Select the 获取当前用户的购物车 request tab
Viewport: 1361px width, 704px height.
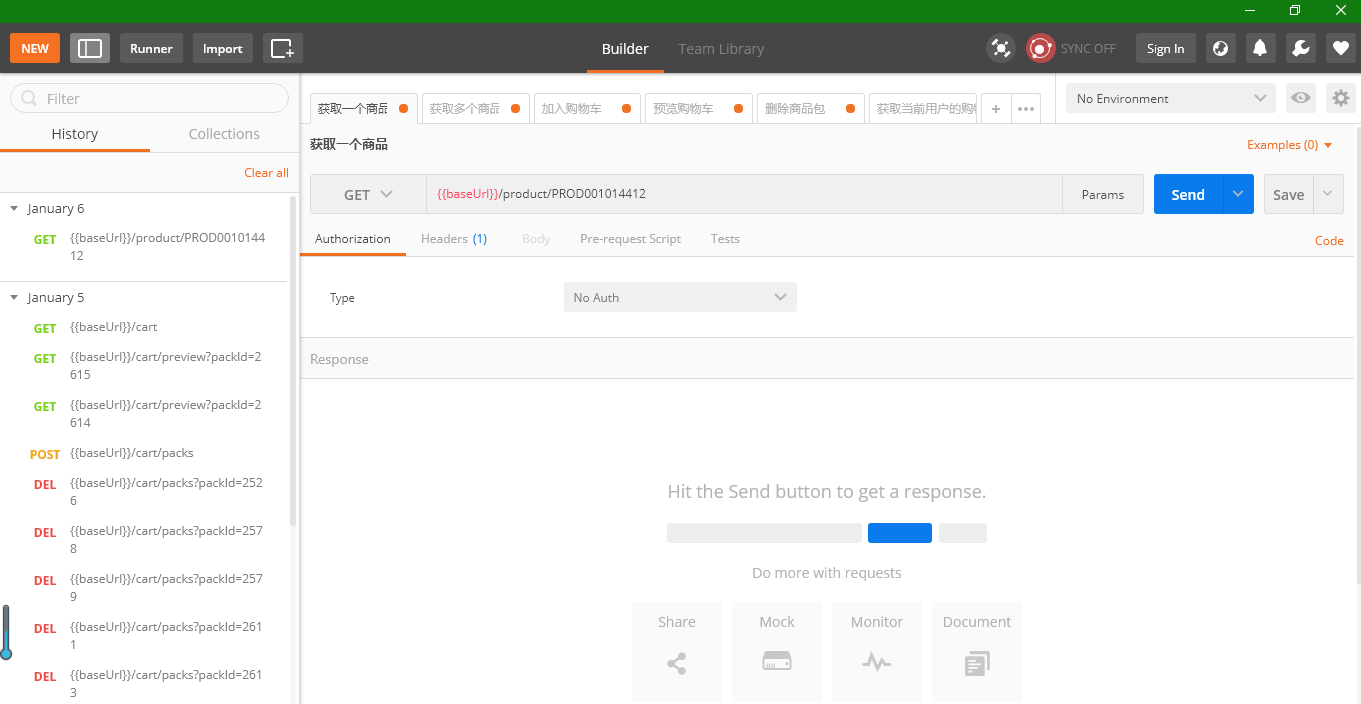(923, 109)
